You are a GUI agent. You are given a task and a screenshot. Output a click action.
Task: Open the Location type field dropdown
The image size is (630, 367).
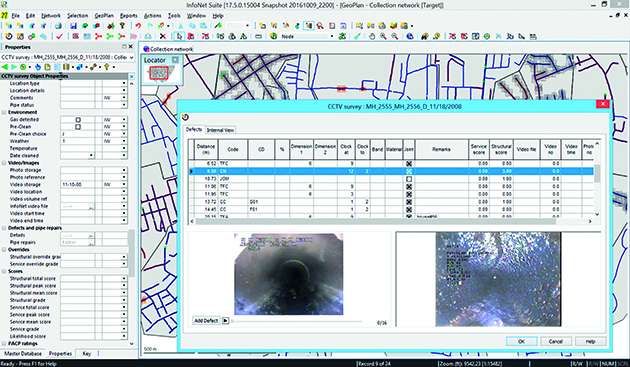124,83
